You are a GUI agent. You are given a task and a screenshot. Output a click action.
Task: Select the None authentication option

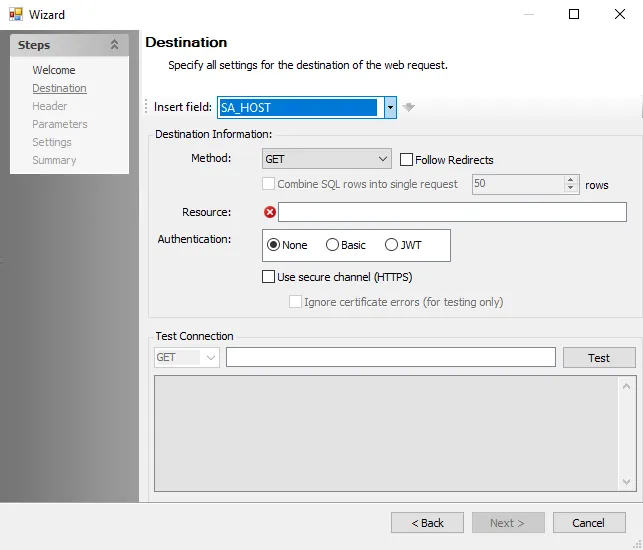(x=273, y=245)
